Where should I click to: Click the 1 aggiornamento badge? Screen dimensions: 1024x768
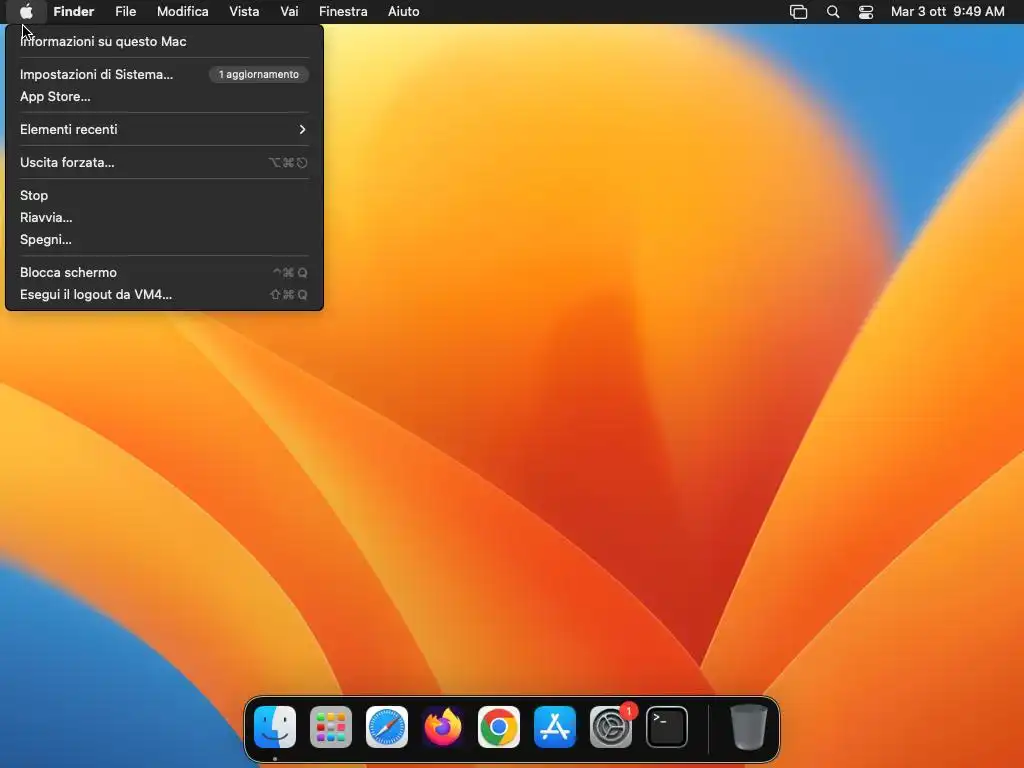point(259,74)
